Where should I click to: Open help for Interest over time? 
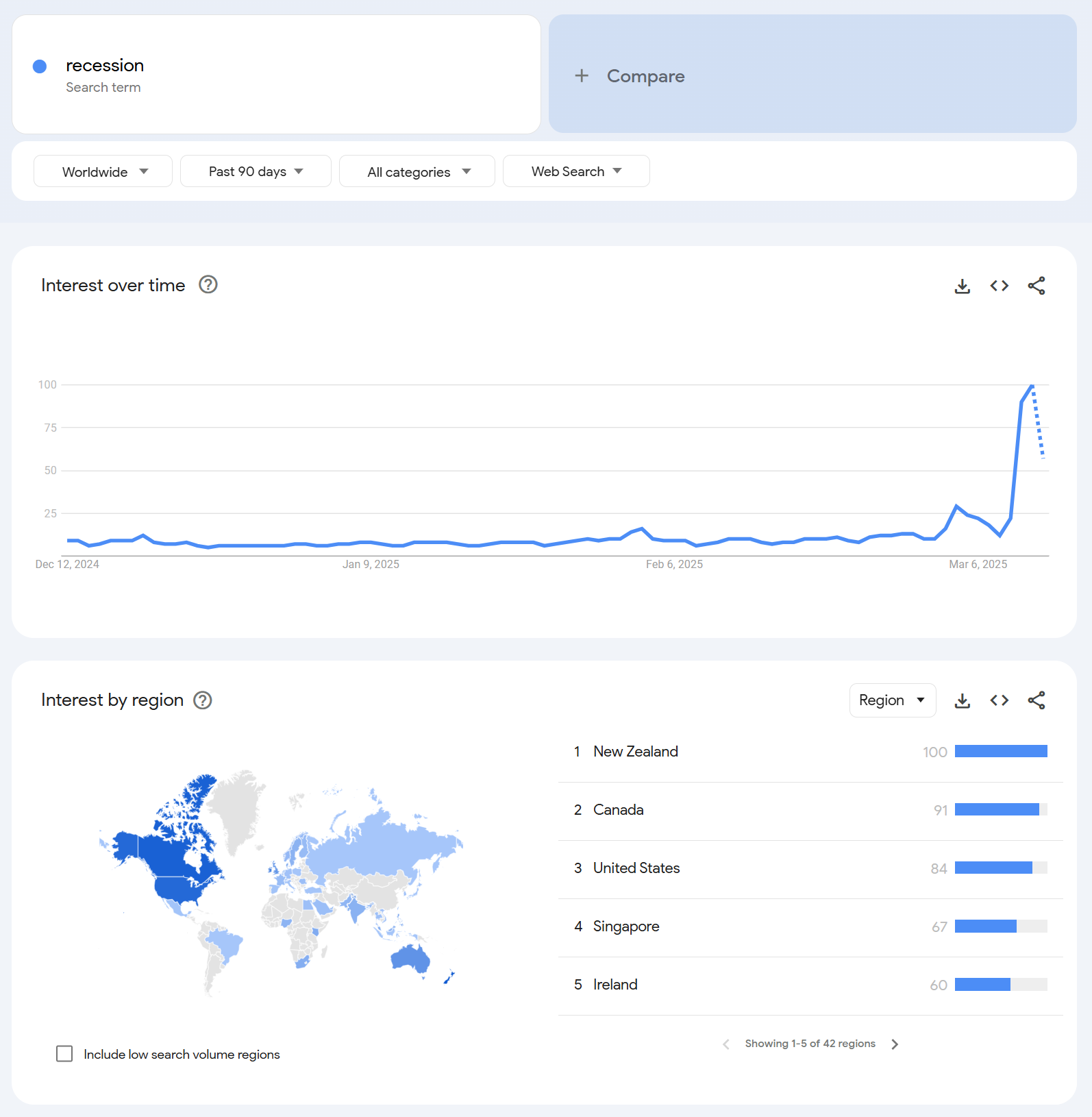pos(208,284)
